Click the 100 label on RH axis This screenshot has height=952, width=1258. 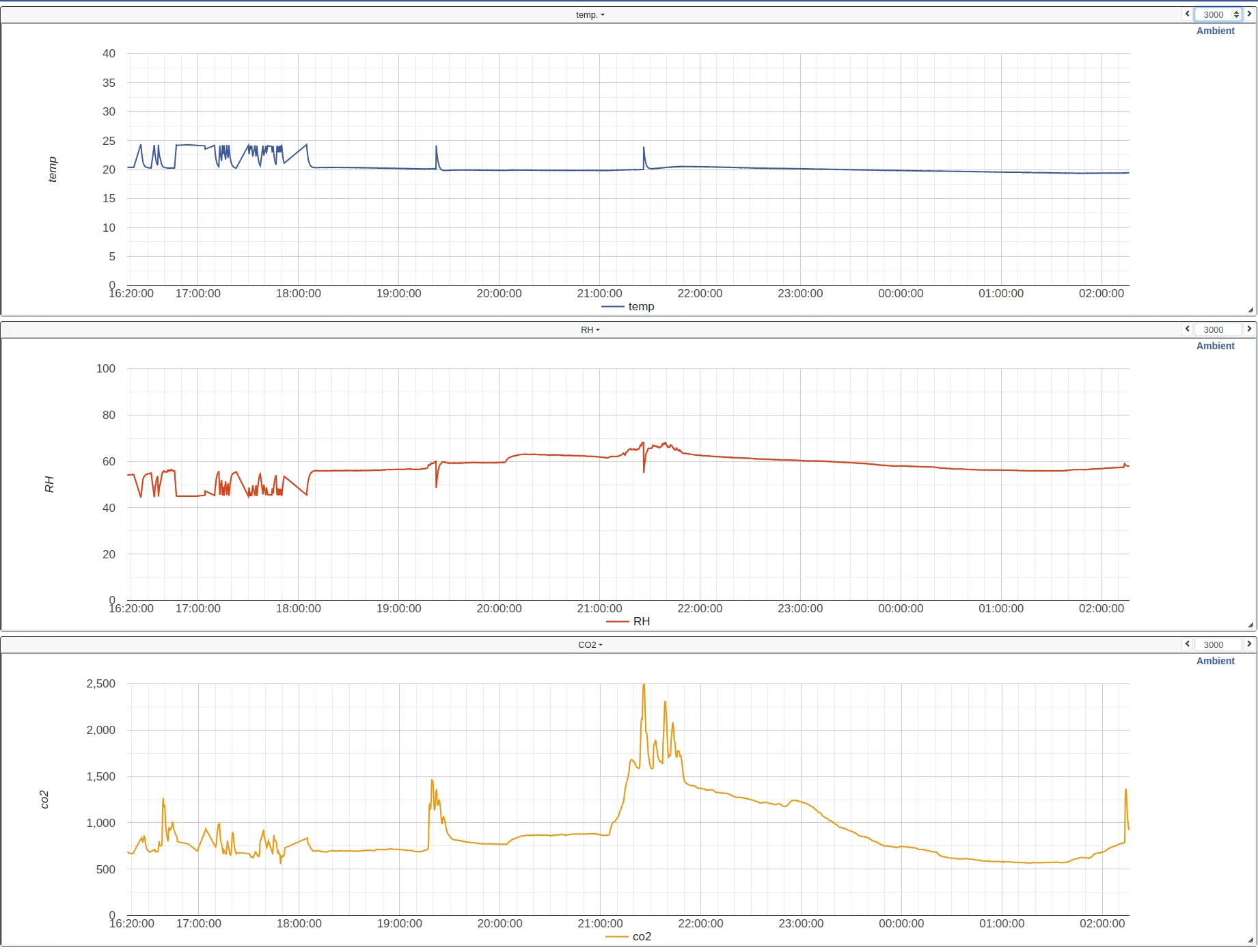[106, 368]
